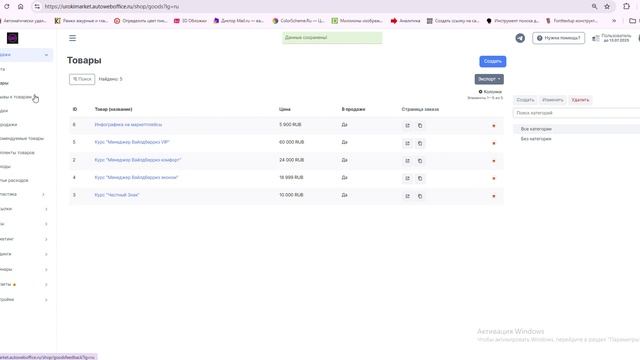
Task: Copy order link for Честный Знак course
Action: coord(420,196)
